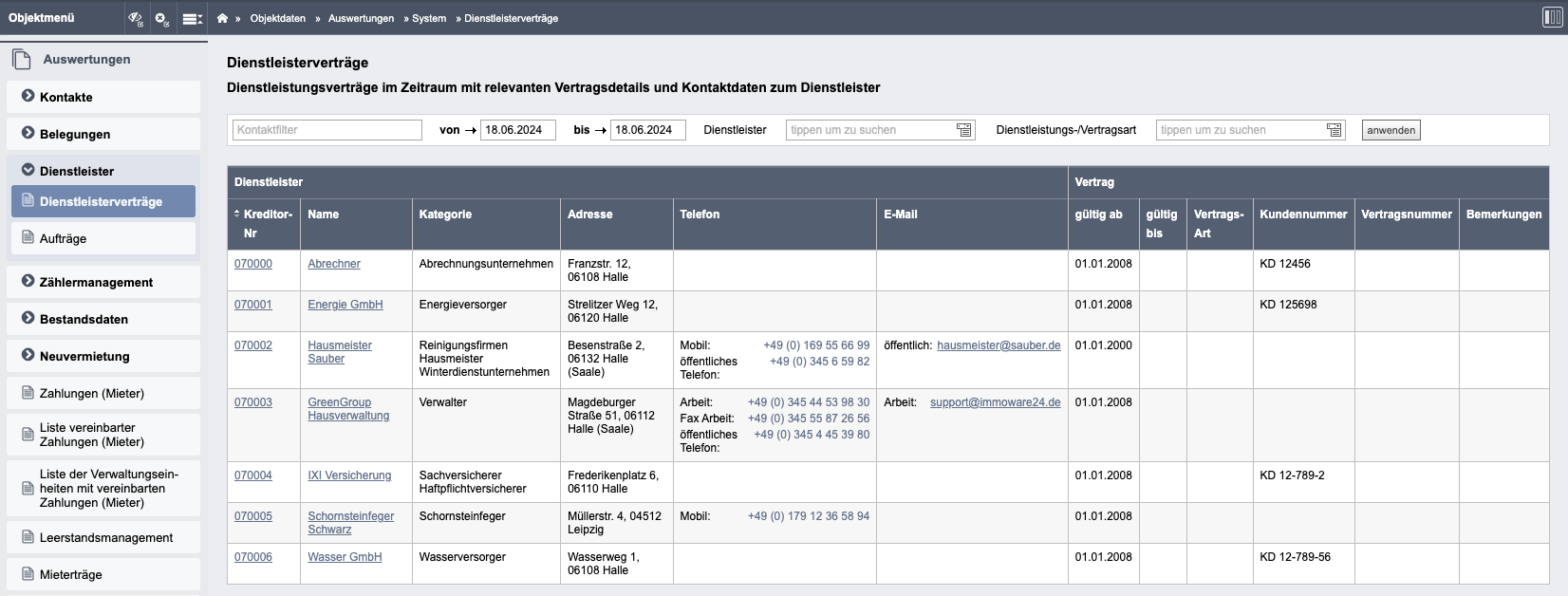Click the Auswertungen section heading in sidebar
This screenshot has width=1568, height=596.
click(86, 59)
